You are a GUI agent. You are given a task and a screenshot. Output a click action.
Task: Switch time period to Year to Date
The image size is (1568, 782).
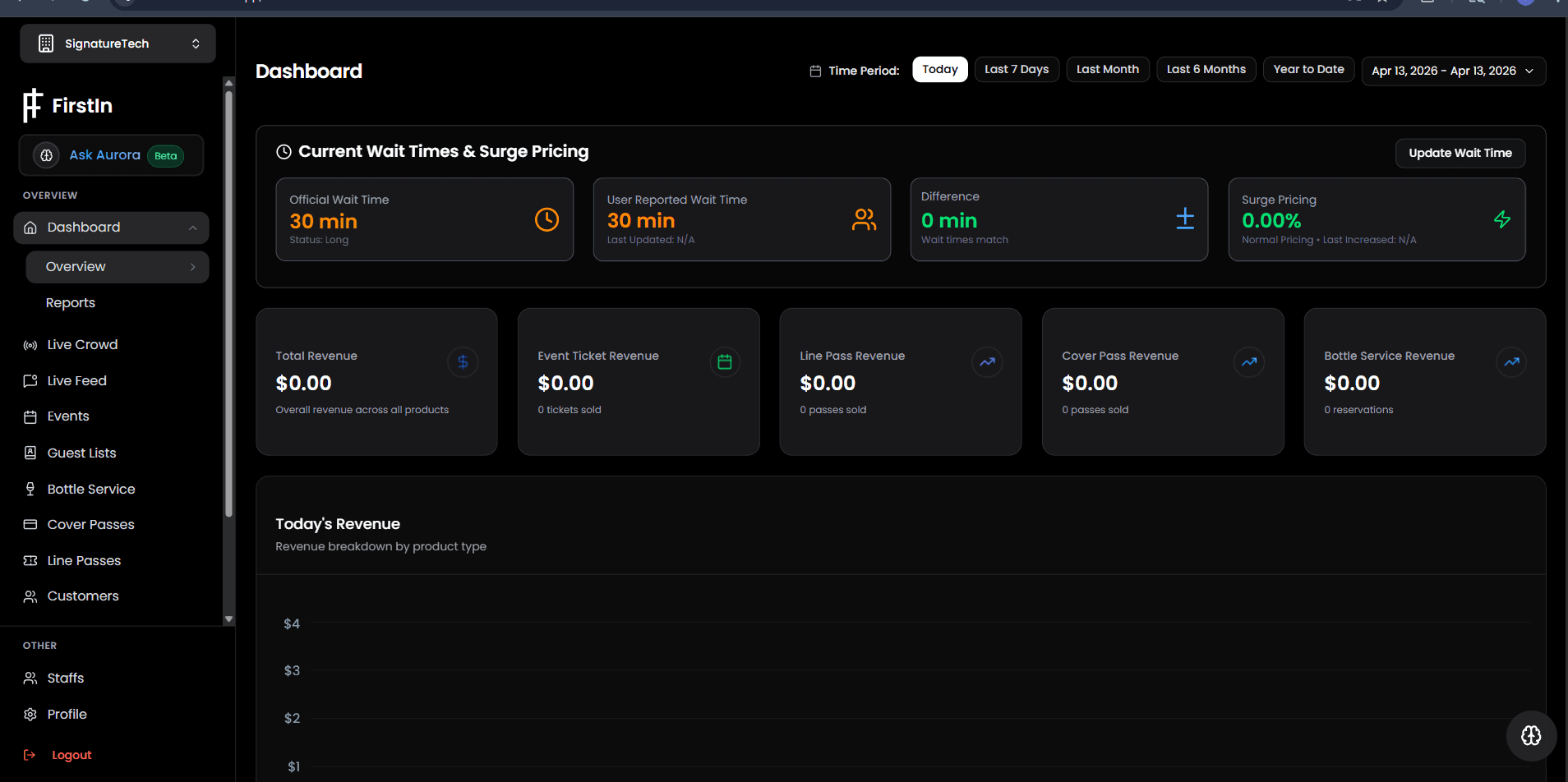click(x=1307, y=70)
